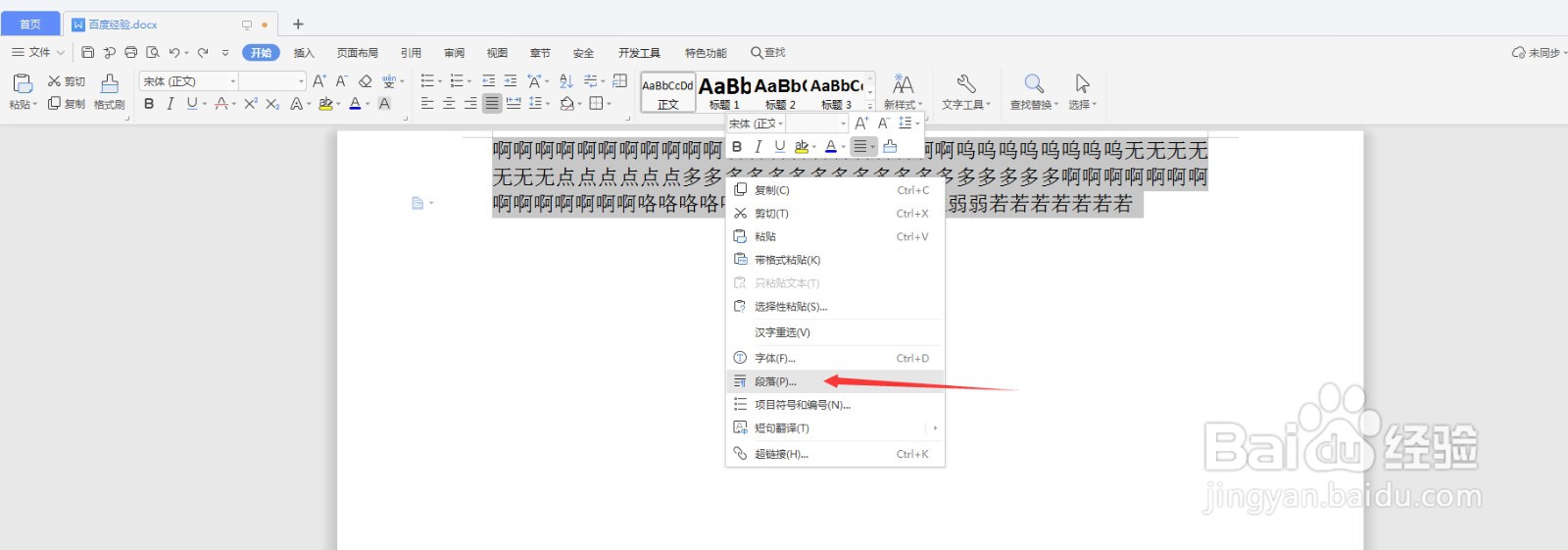
Task: Toggle Underline in the main ribbon
Action: (x=192, y=103)
